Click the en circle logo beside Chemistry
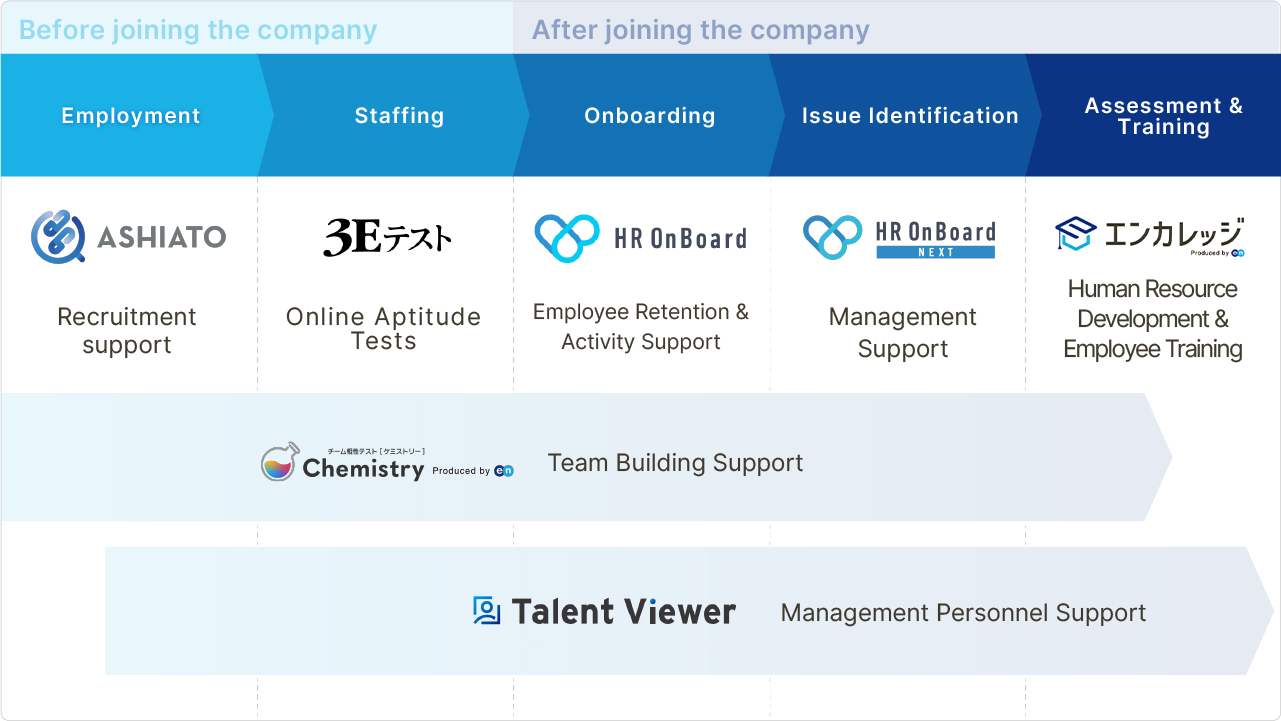This screenshot has height=721, width=1281. point(504,471)
